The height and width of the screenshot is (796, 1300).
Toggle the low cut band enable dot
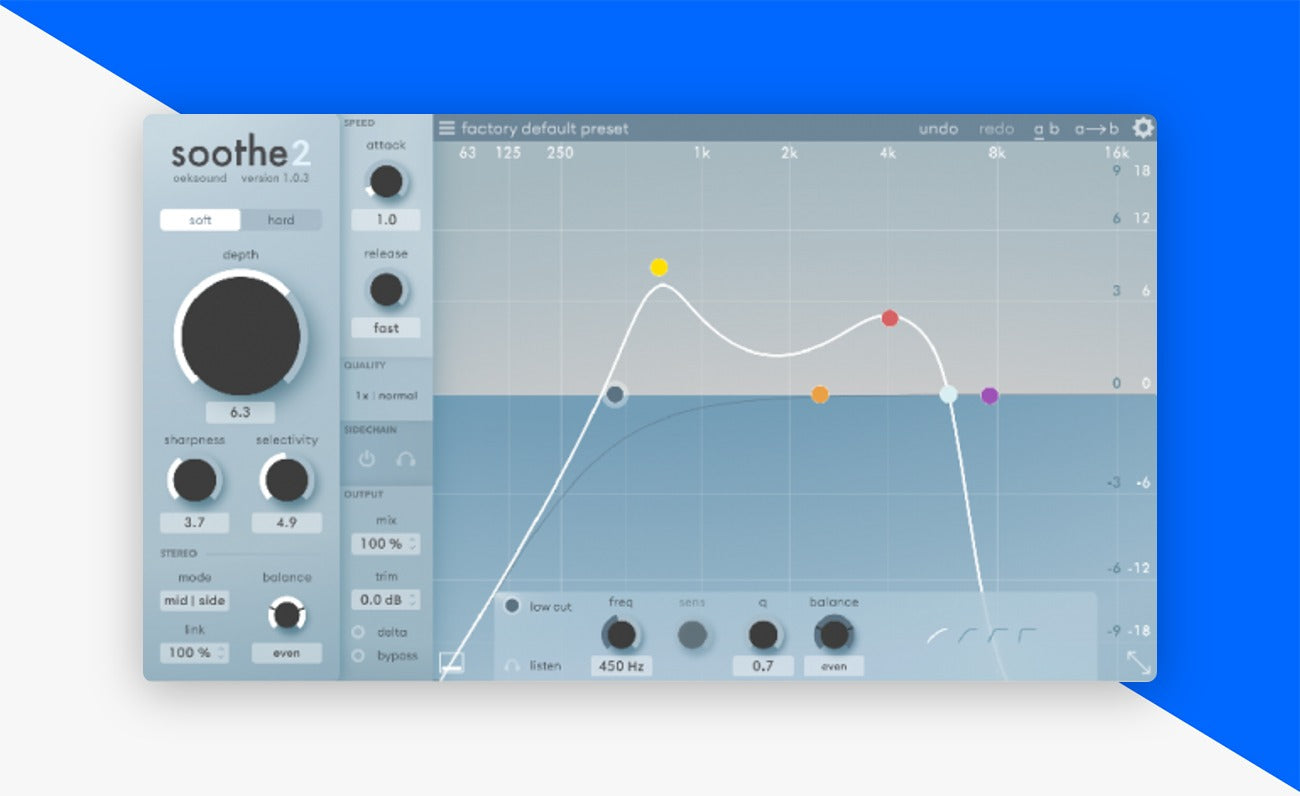512,606
